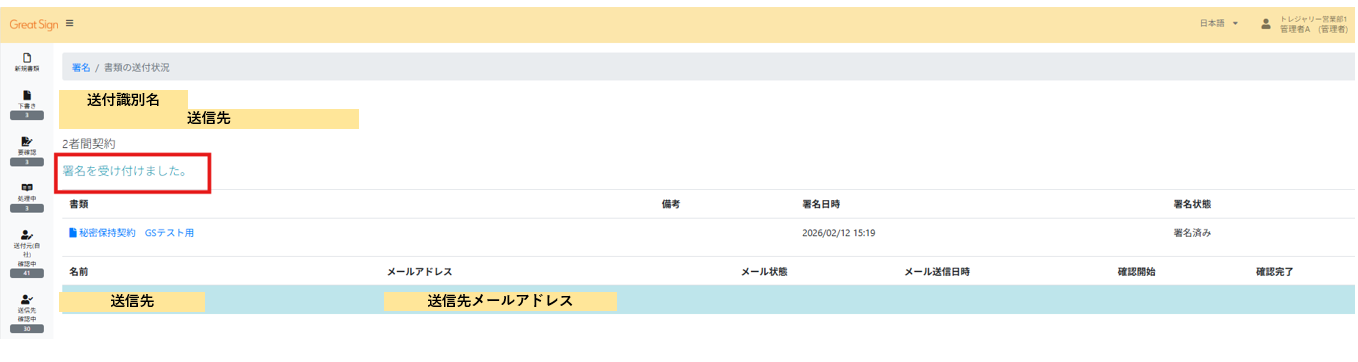Click the メール状態 column header

[764, 272]
